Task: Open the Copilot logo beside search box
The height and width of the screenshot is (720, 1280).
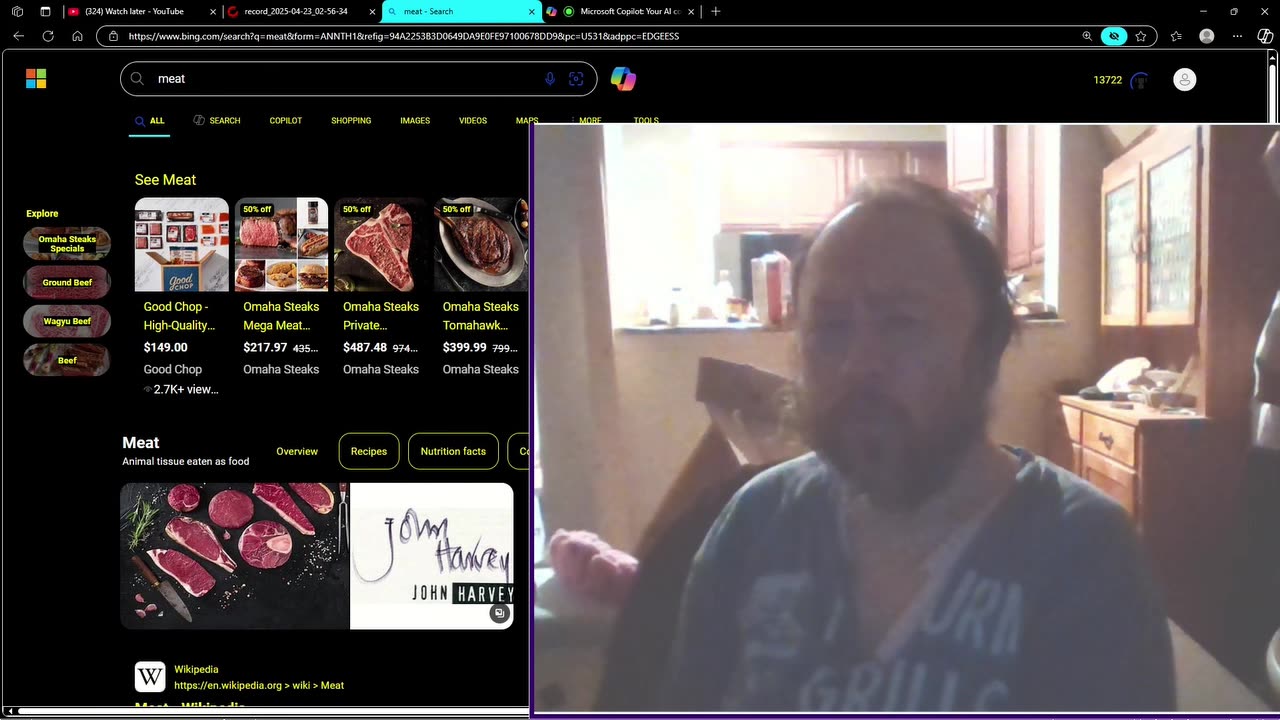Action: (x=623, y=79)
